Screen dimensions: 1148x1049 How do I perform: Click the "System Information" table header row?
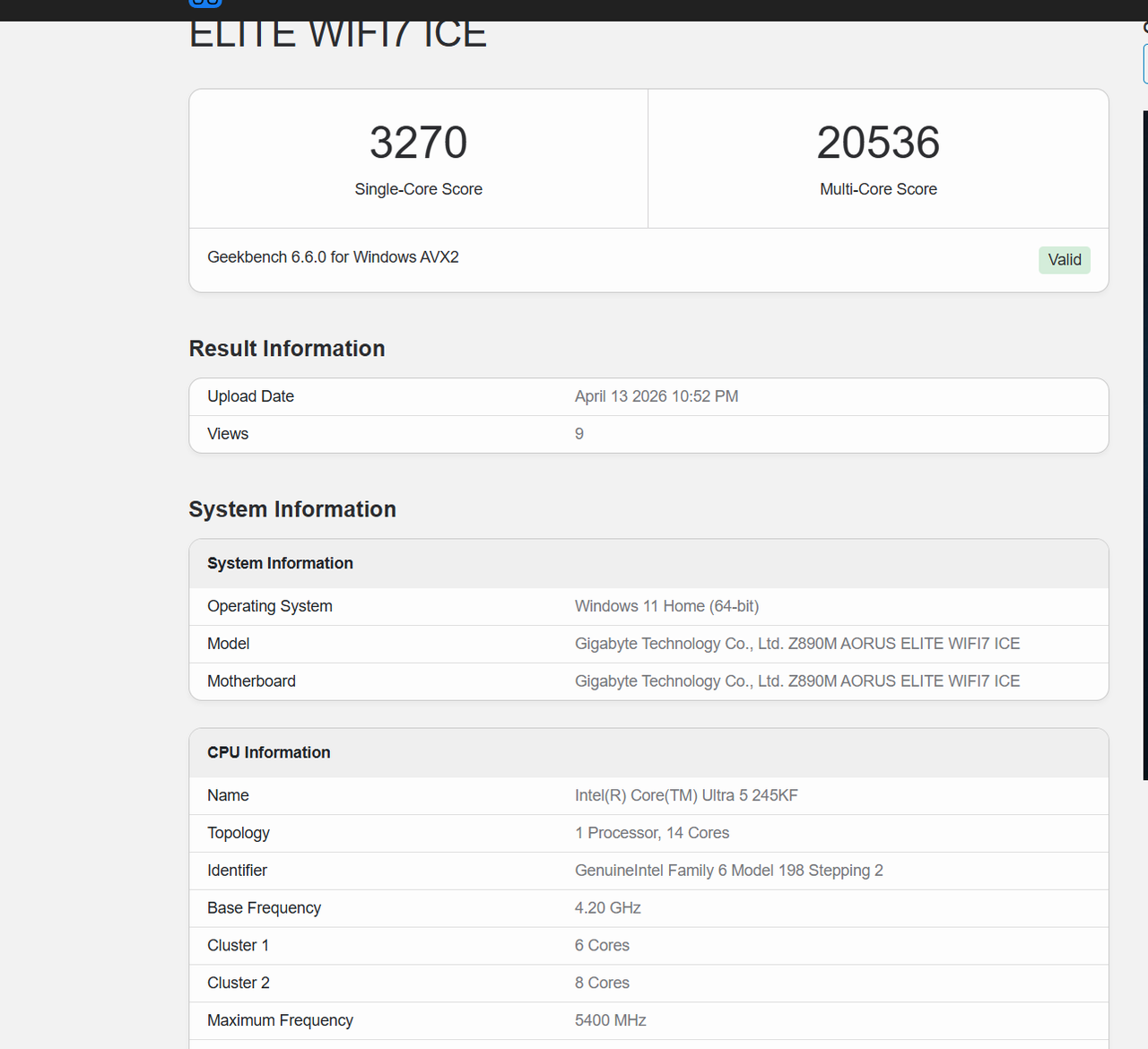(x=648, y=563)
